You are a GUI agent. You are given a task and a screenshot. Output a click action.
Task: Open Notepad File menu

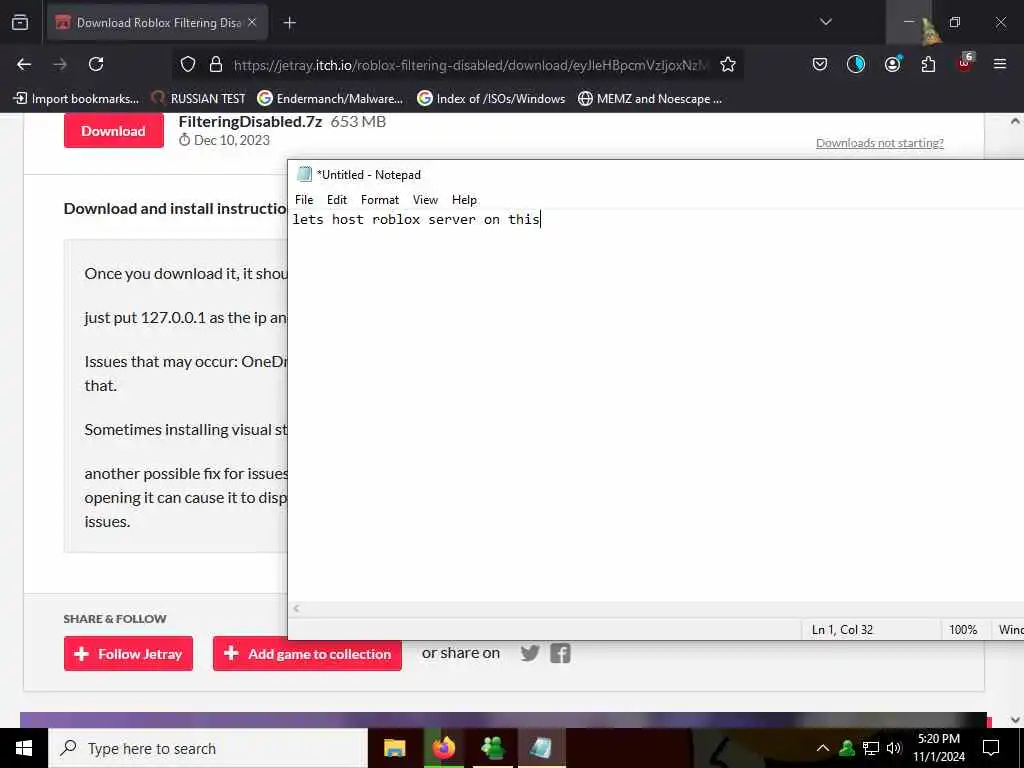tap(304, 200)
